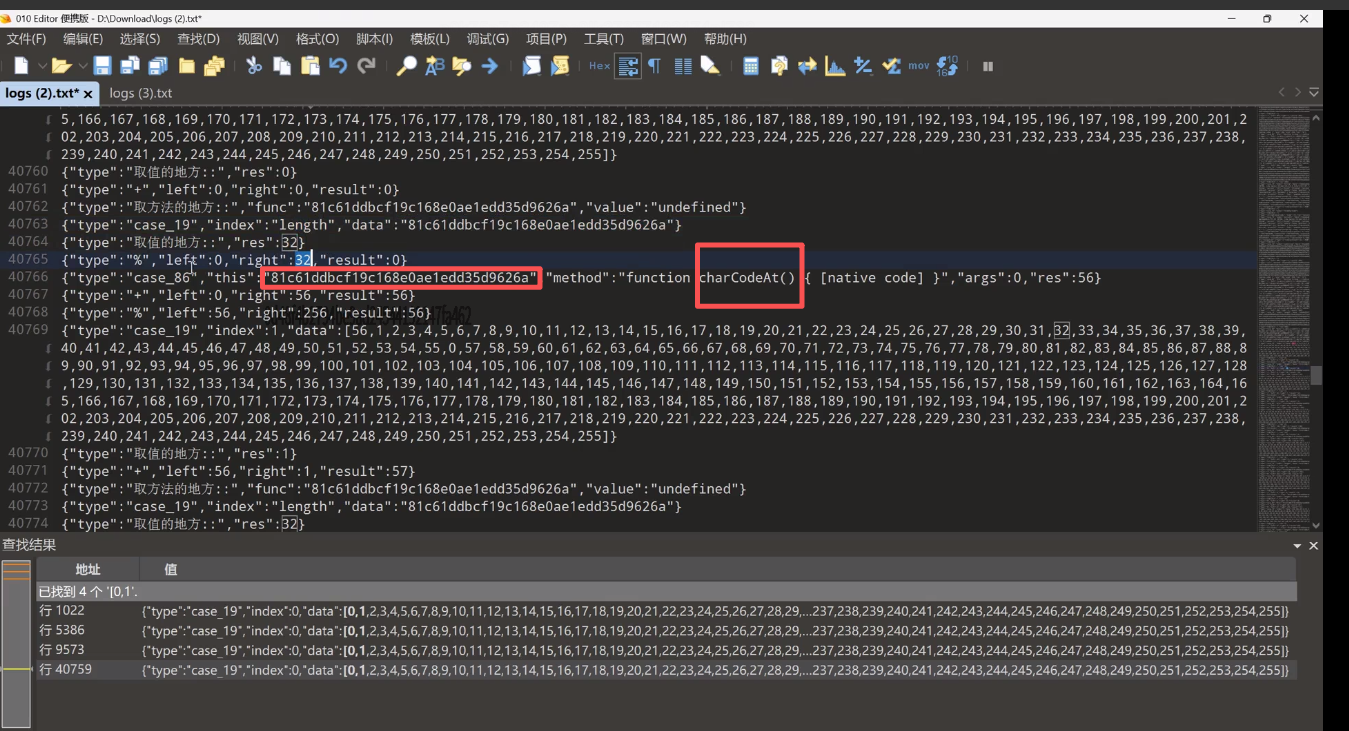Click the open file folder icon
The width and height of the screenshot is (1349, 731).
tap(61, 66)
